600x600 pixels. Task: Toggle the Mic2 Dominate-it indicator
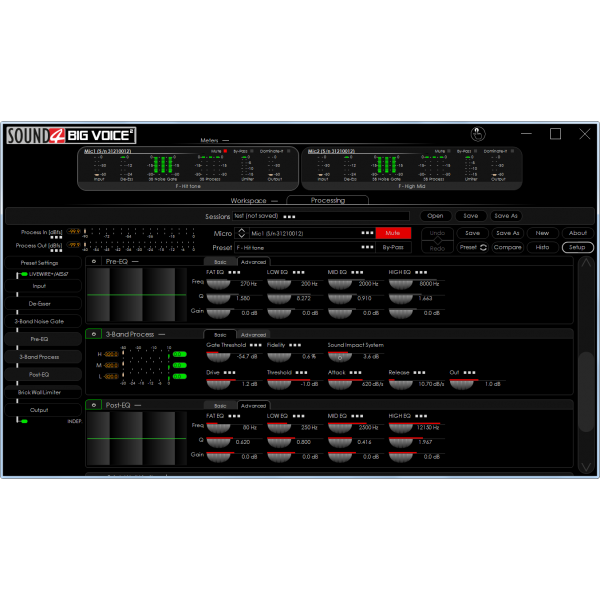[512, 151]
